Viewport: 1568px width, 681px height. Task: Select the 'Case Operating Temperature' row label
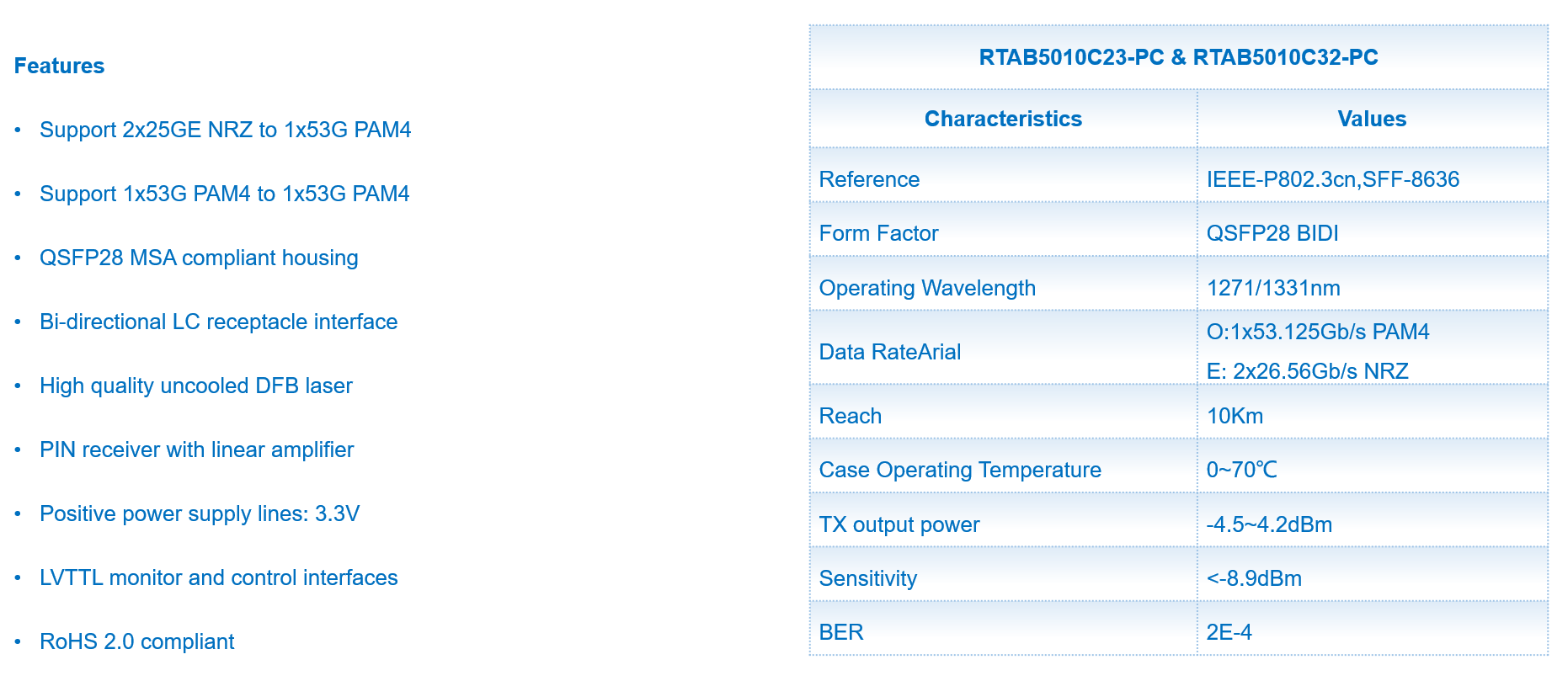pos(960,470)
